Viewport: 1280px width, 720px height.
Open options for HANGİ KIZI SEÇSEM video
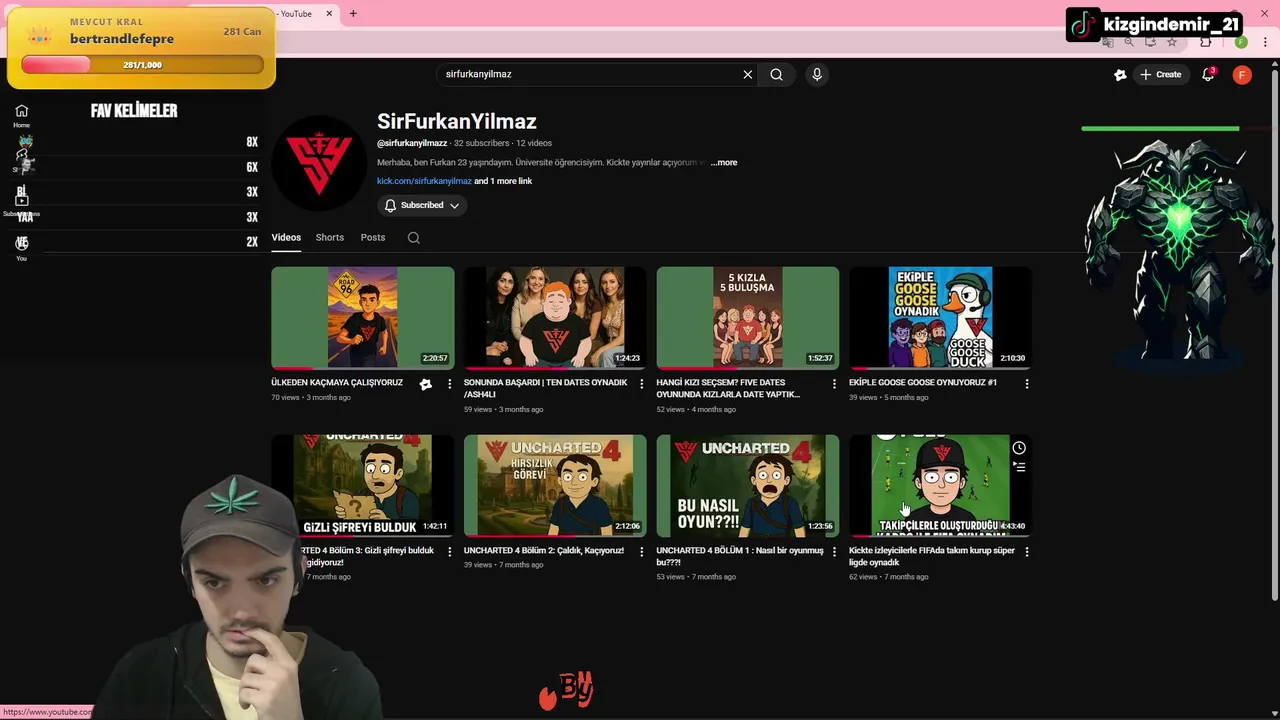click(x=834, y=384)
